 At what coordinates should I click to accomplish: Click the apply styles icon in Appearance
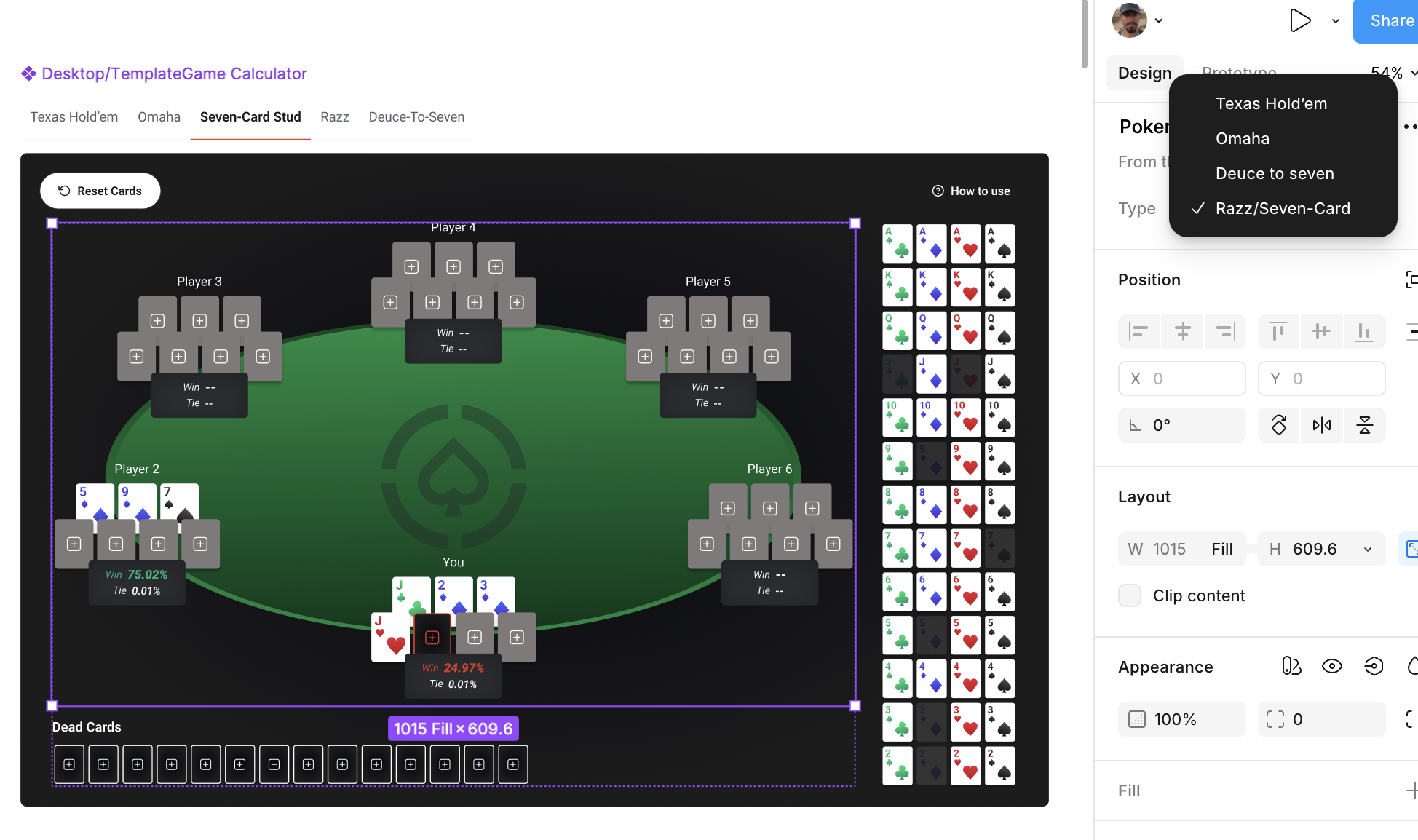tap(1291, 666)
